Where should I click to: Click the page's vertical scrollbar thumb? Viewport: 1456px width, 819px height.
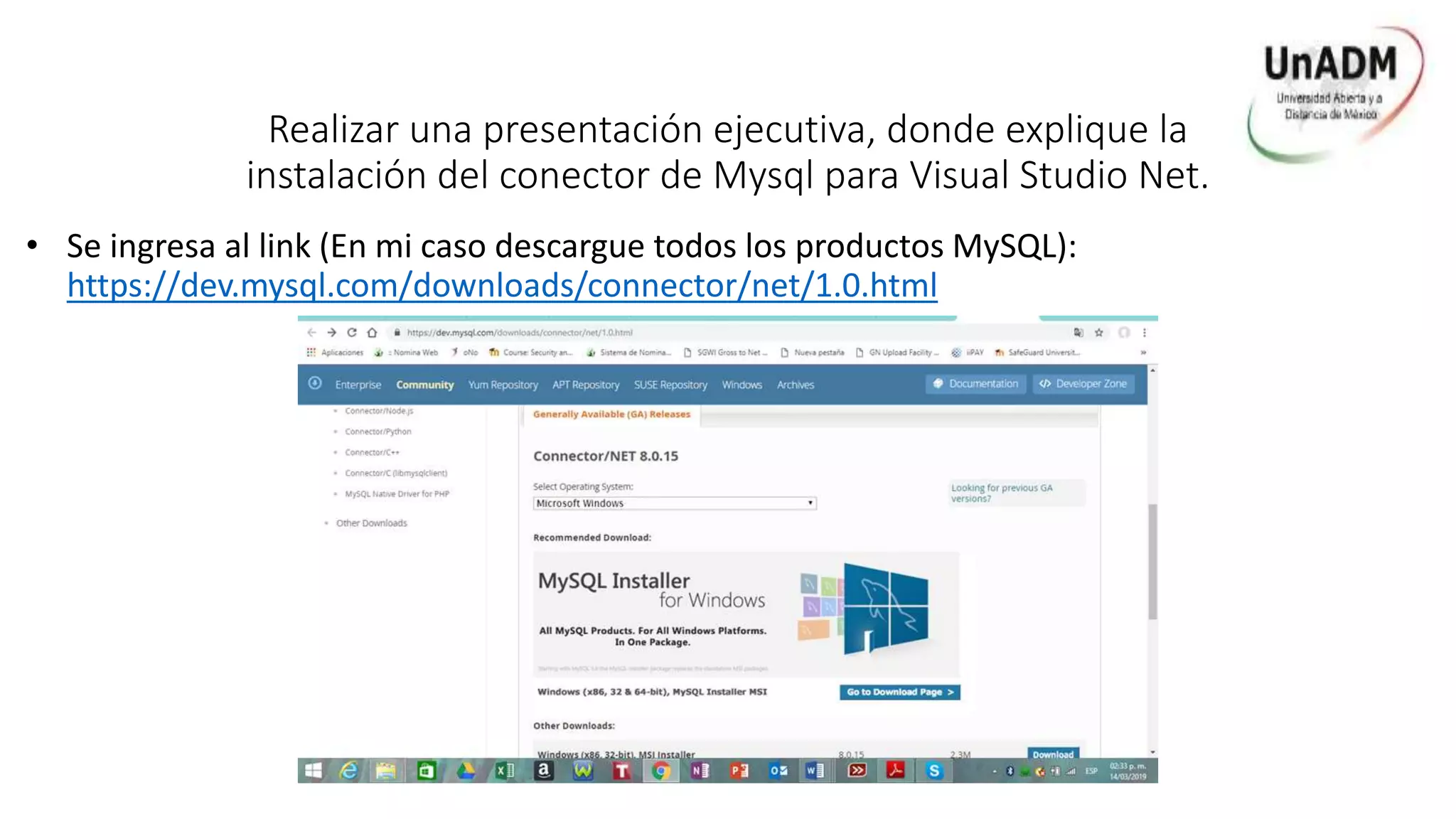(x=1152, y=562)
